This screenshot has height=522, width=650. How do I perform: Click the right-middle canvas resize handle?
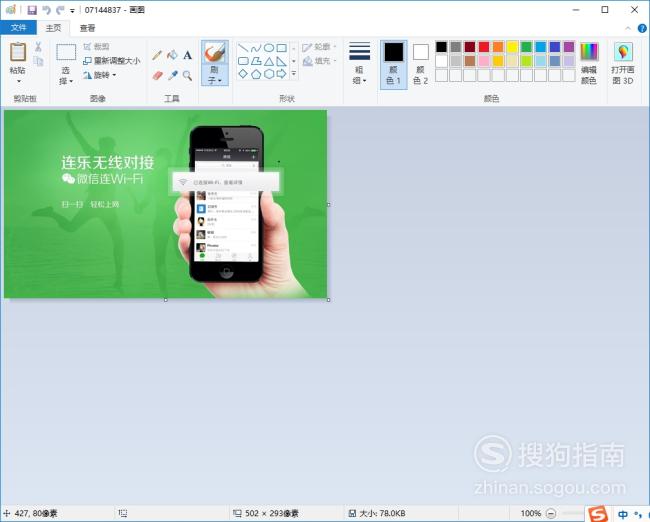pos(329,204)
